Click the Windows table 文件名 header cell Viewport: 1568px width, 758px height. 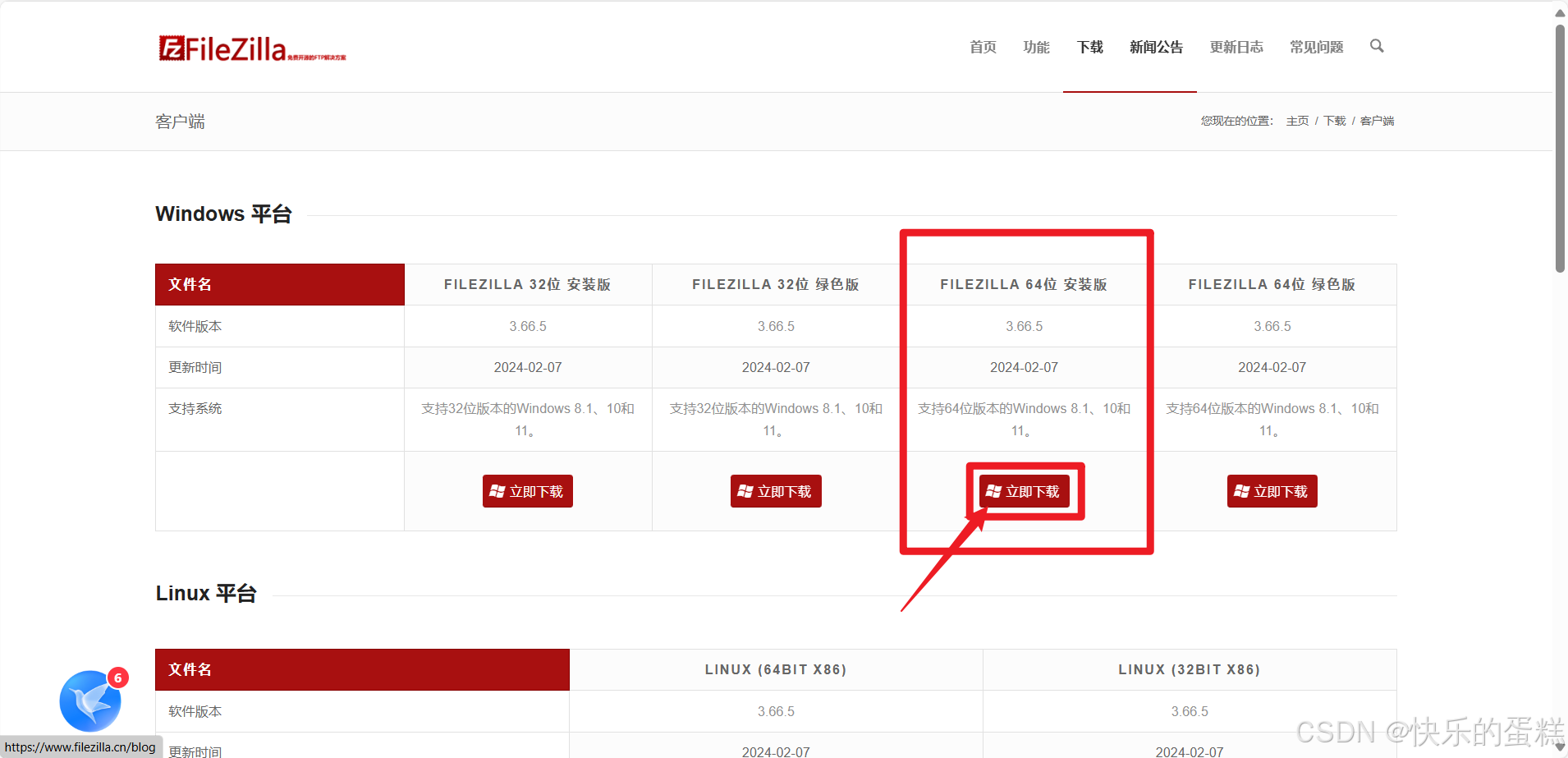click(280, 284)
